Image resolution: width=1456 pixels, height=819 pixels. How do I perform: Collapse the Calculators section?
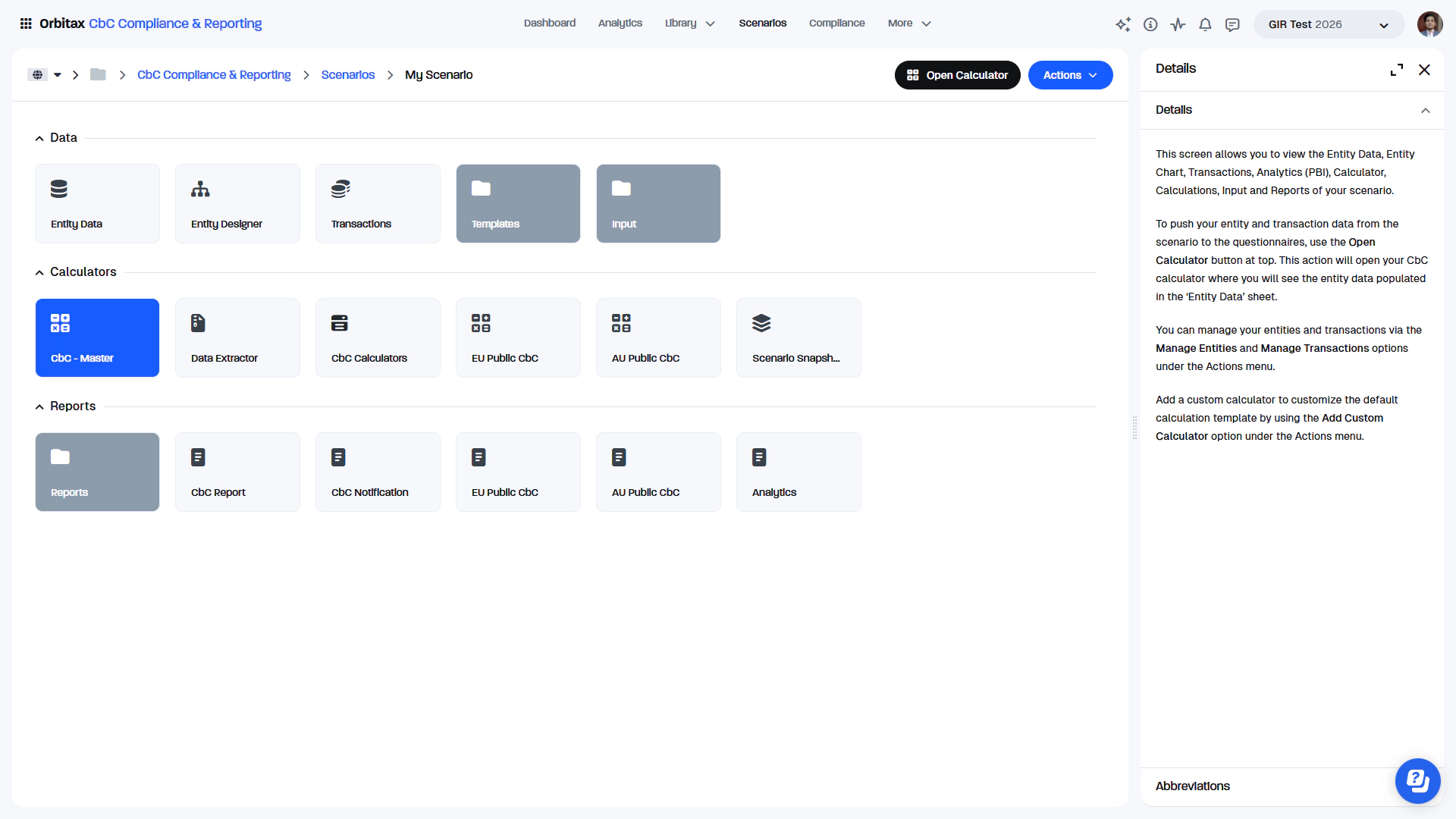pos(39,273)
